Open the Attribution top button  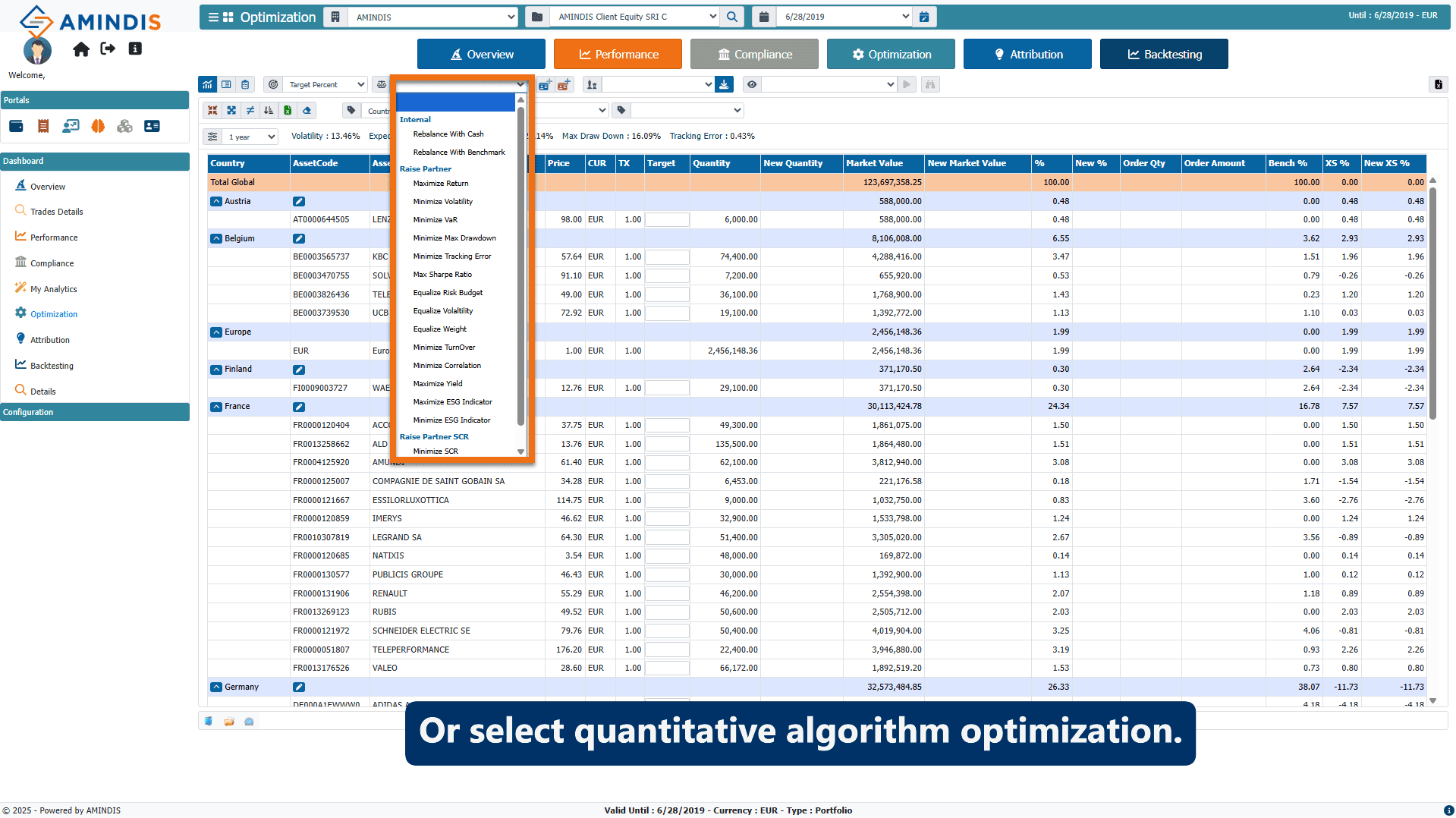[1027, 54]
